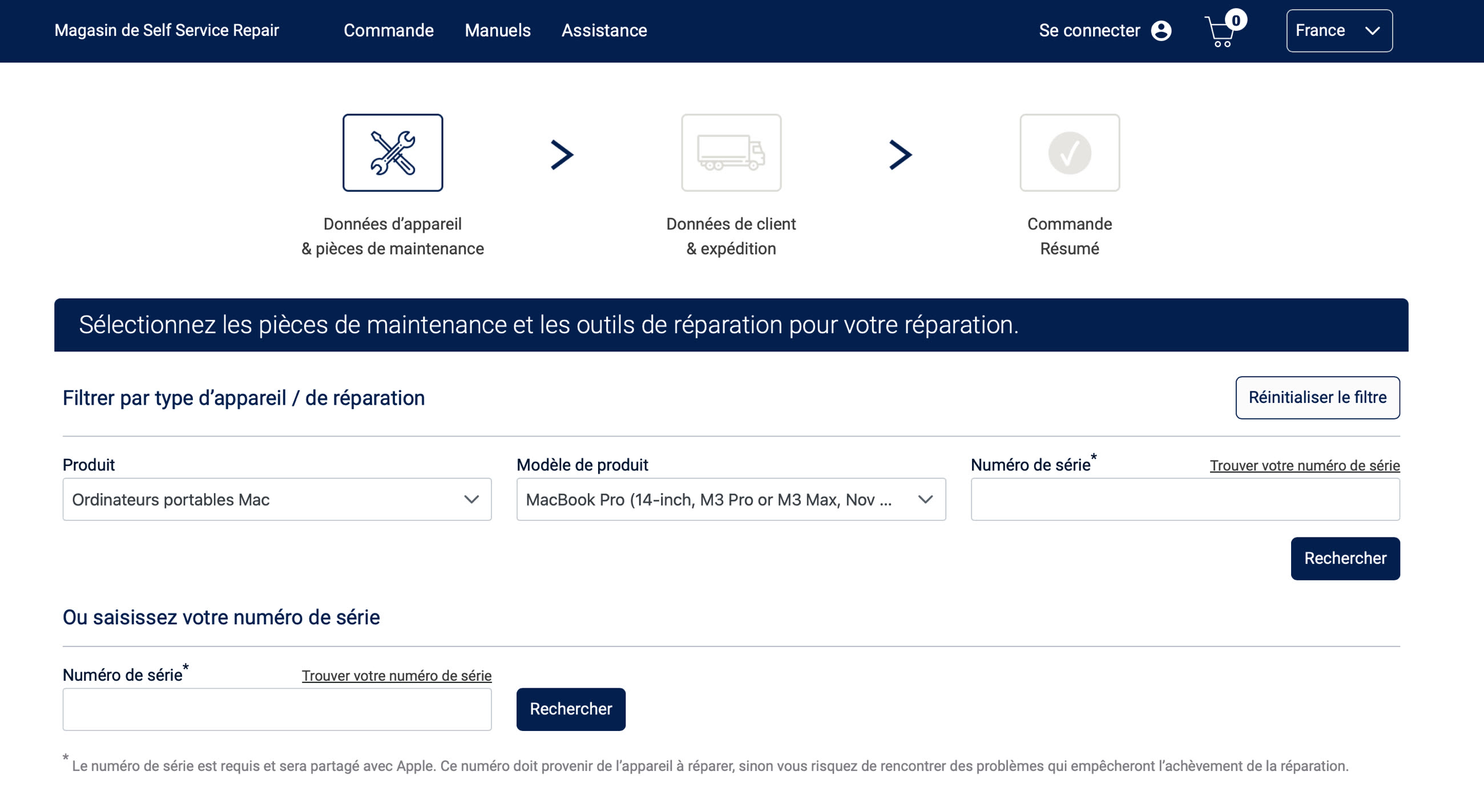Open the Produit dropdown
Image resolution: width=1484 pixels, height=812 pixels.
click(x=277, y=499)
